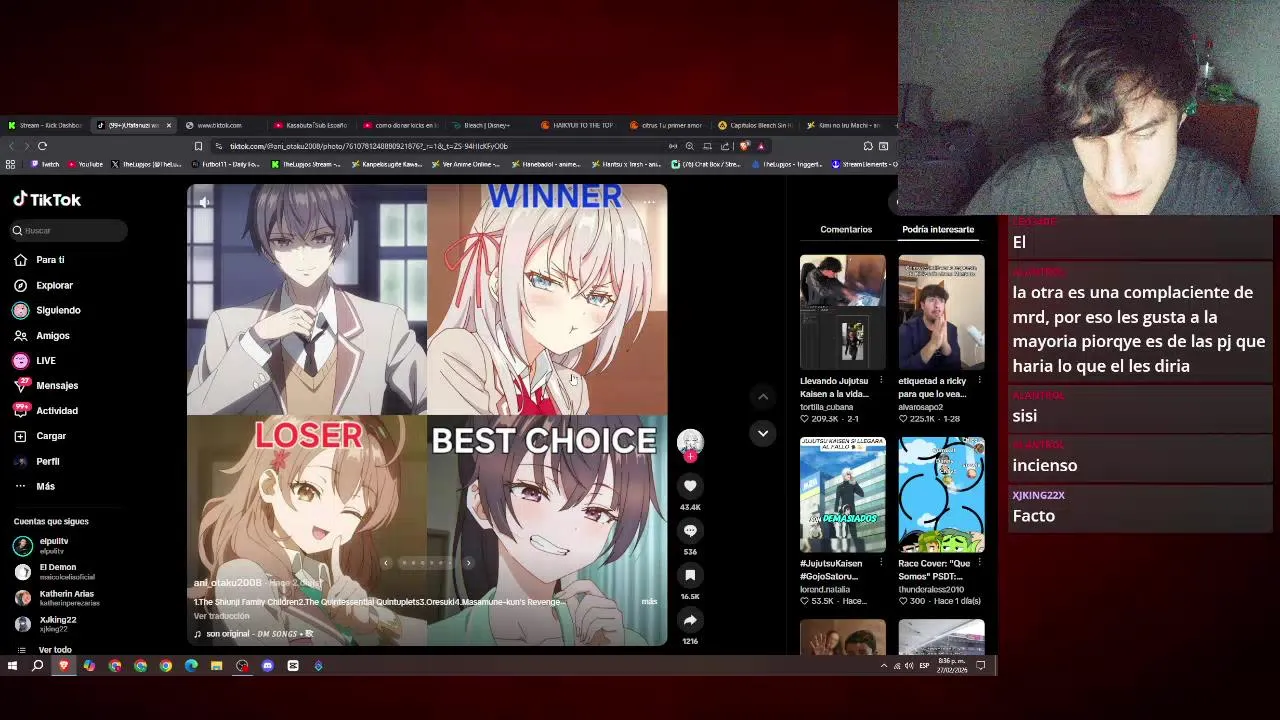Image resolution: width=1280 pixels, height=720 pixels.
Task: Open the YouTube bookmark
Action: click(85, 164)
